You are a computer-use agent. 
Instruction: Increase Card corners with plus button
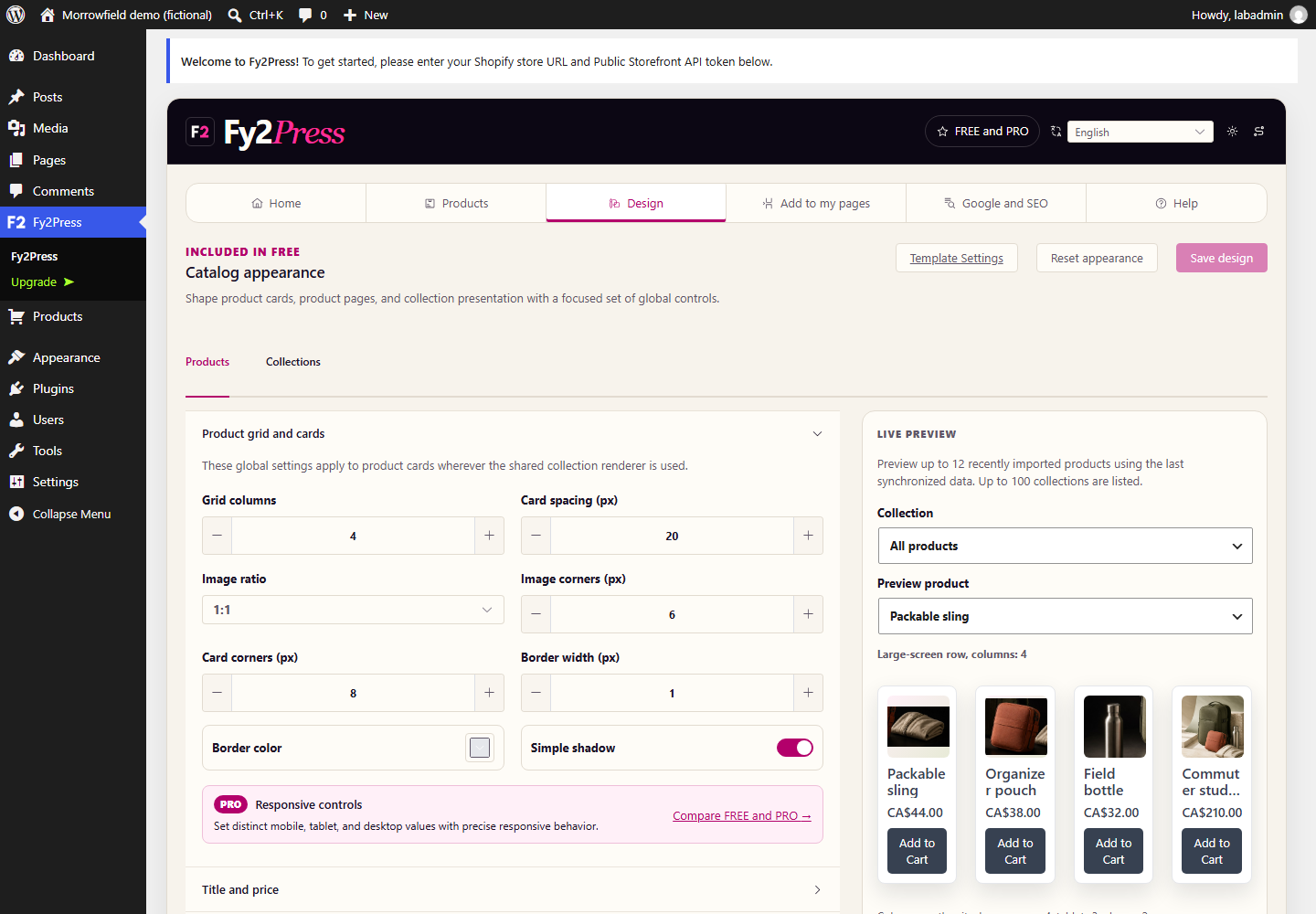pyautogui.click(x=489, y=693)
